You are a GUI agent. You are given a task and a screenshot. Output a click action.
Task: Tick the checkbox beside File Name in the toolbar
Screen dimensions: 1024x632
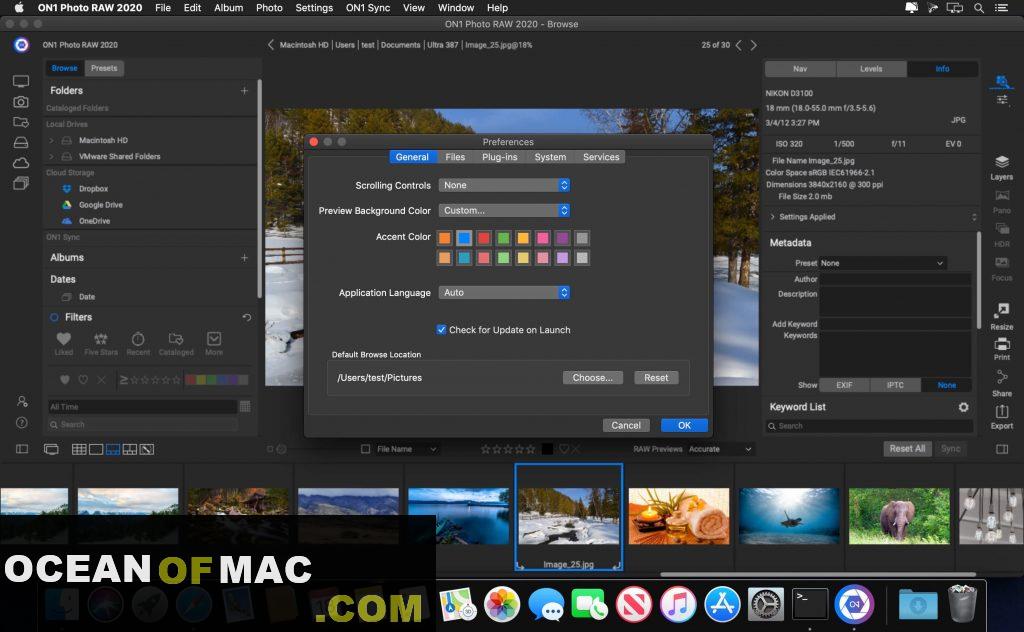(x=366, y=449)
